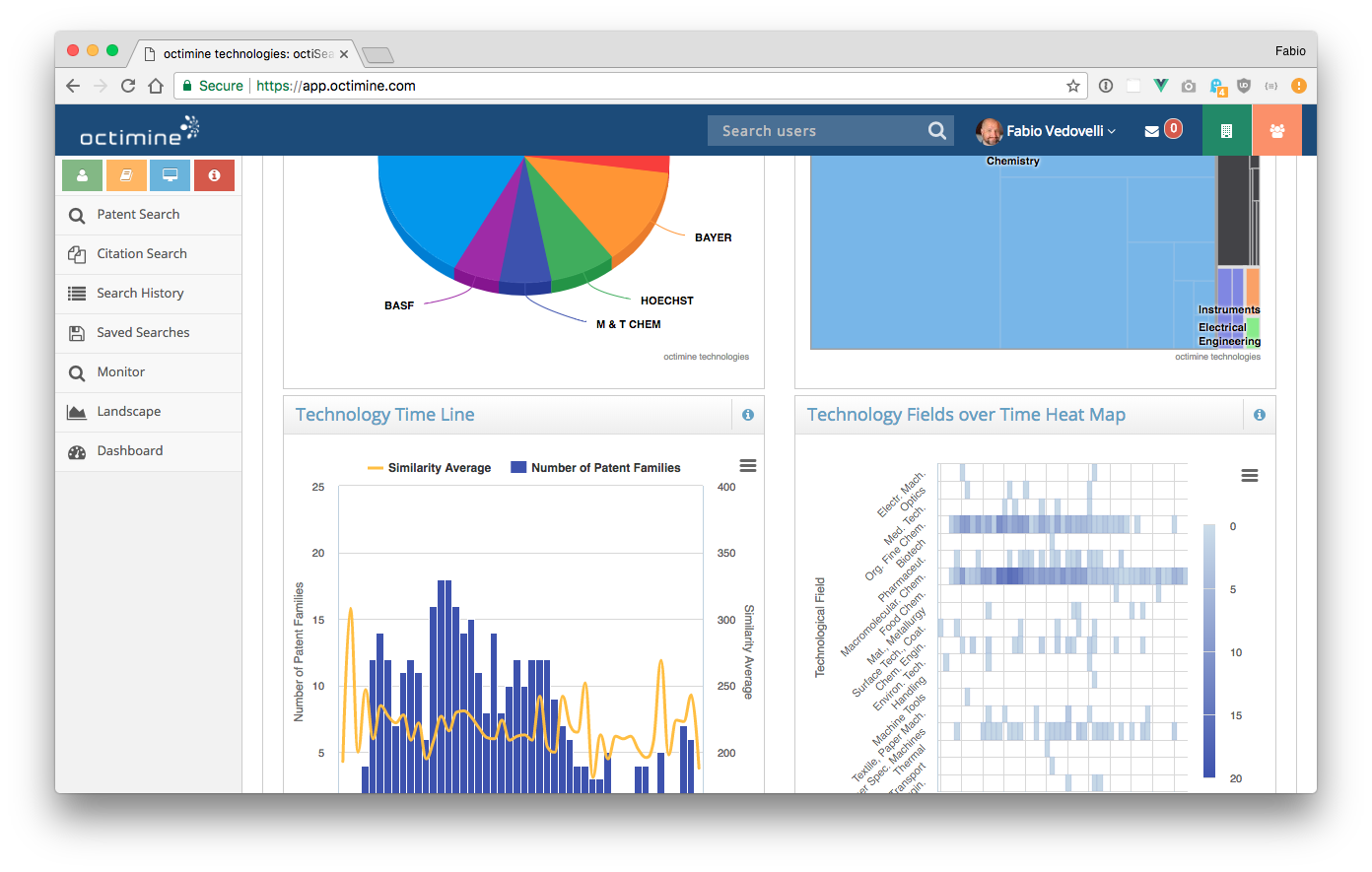Click the HOECHST pie chart label
The width and height of the screenshot is (1372, 872).
click(667, 301)
